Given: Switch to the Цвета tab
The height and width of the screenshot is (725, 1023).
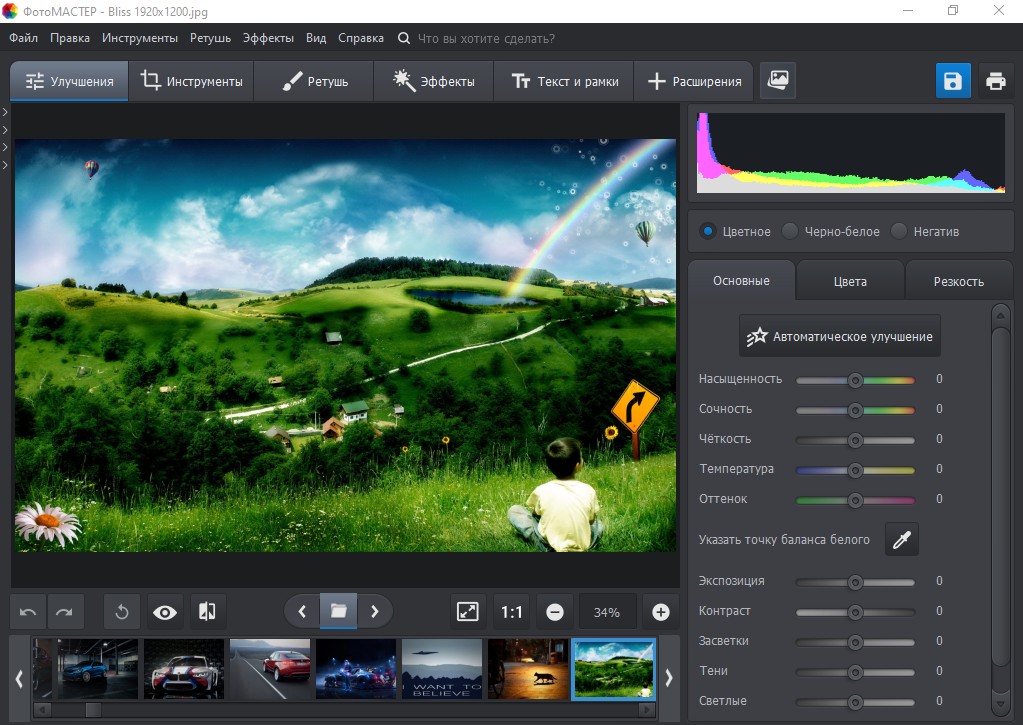Looking at the screenshot, I should 850,281.
